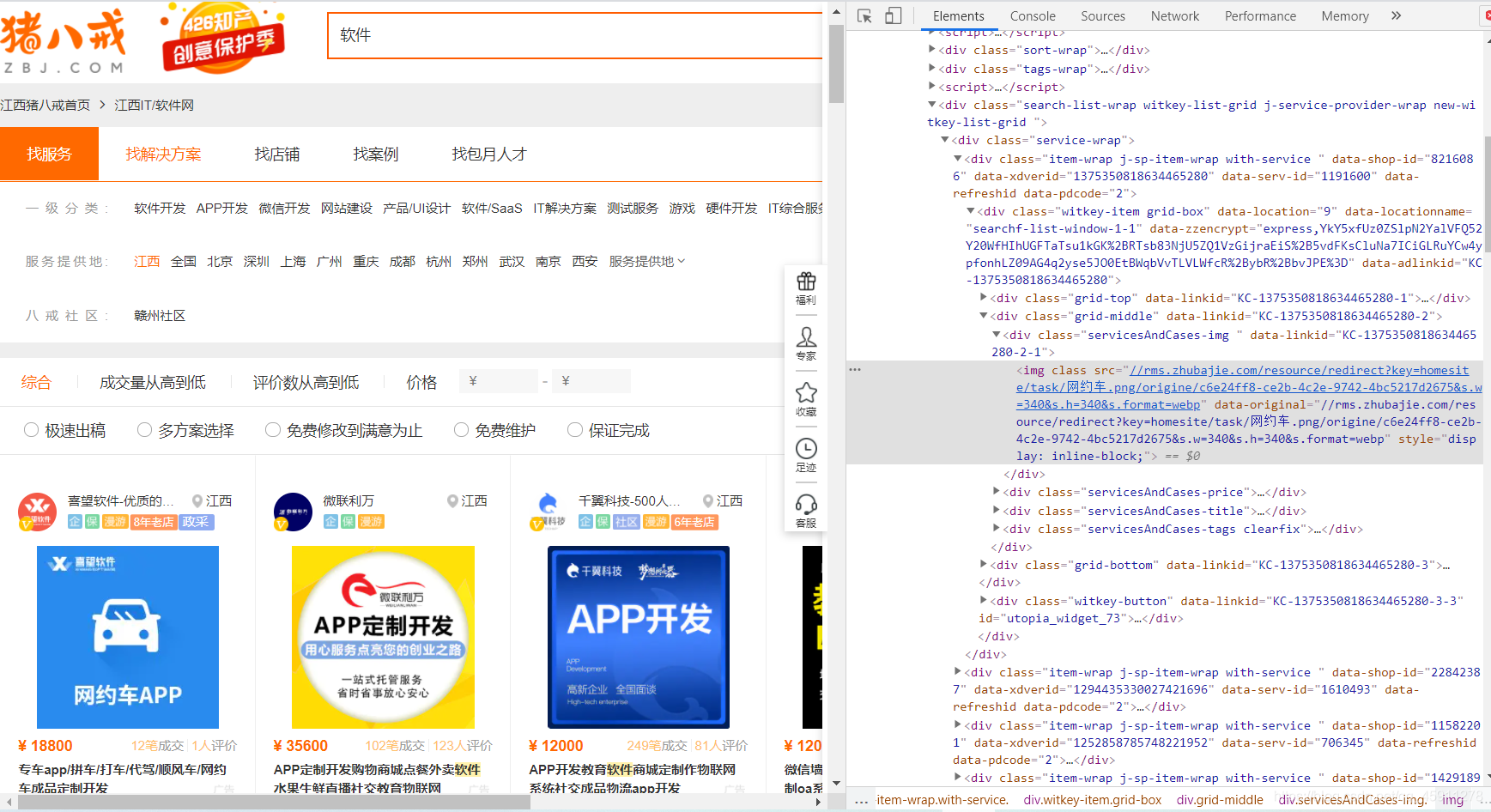
Task: Click the maximum price input field
Action: 591,381
